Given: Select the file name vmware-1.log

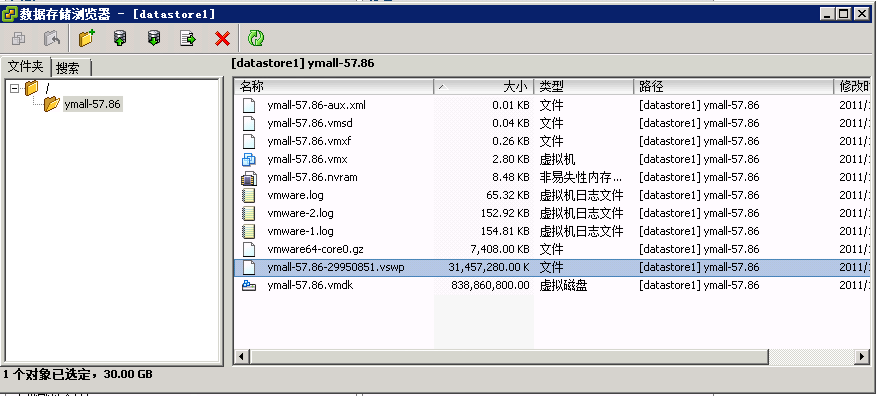Looking at the screenshot, I should coord(301,232).
